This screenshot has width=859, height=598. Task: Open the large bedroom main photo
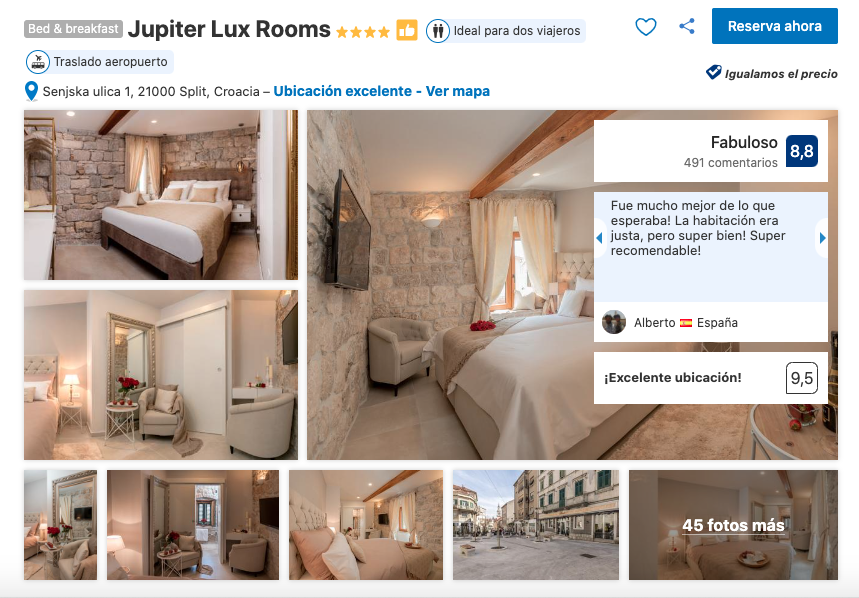tap(449, 285)
